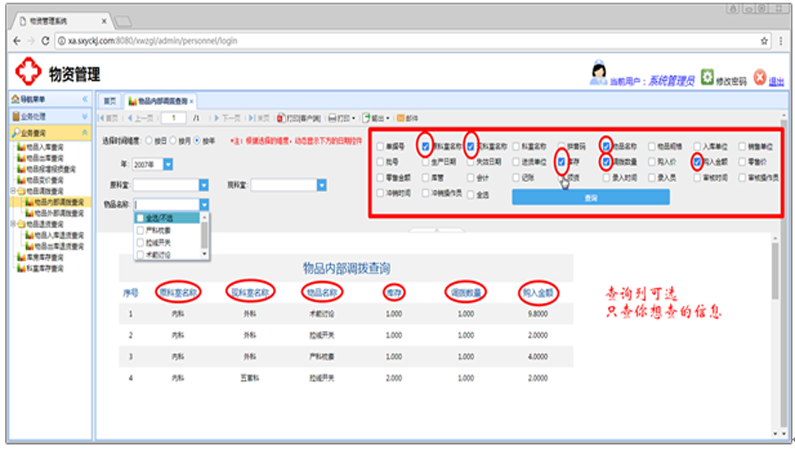This screenshot has width=795, height=450.
Task: Open the 年 year dropdown
Action: pos(167,164)
